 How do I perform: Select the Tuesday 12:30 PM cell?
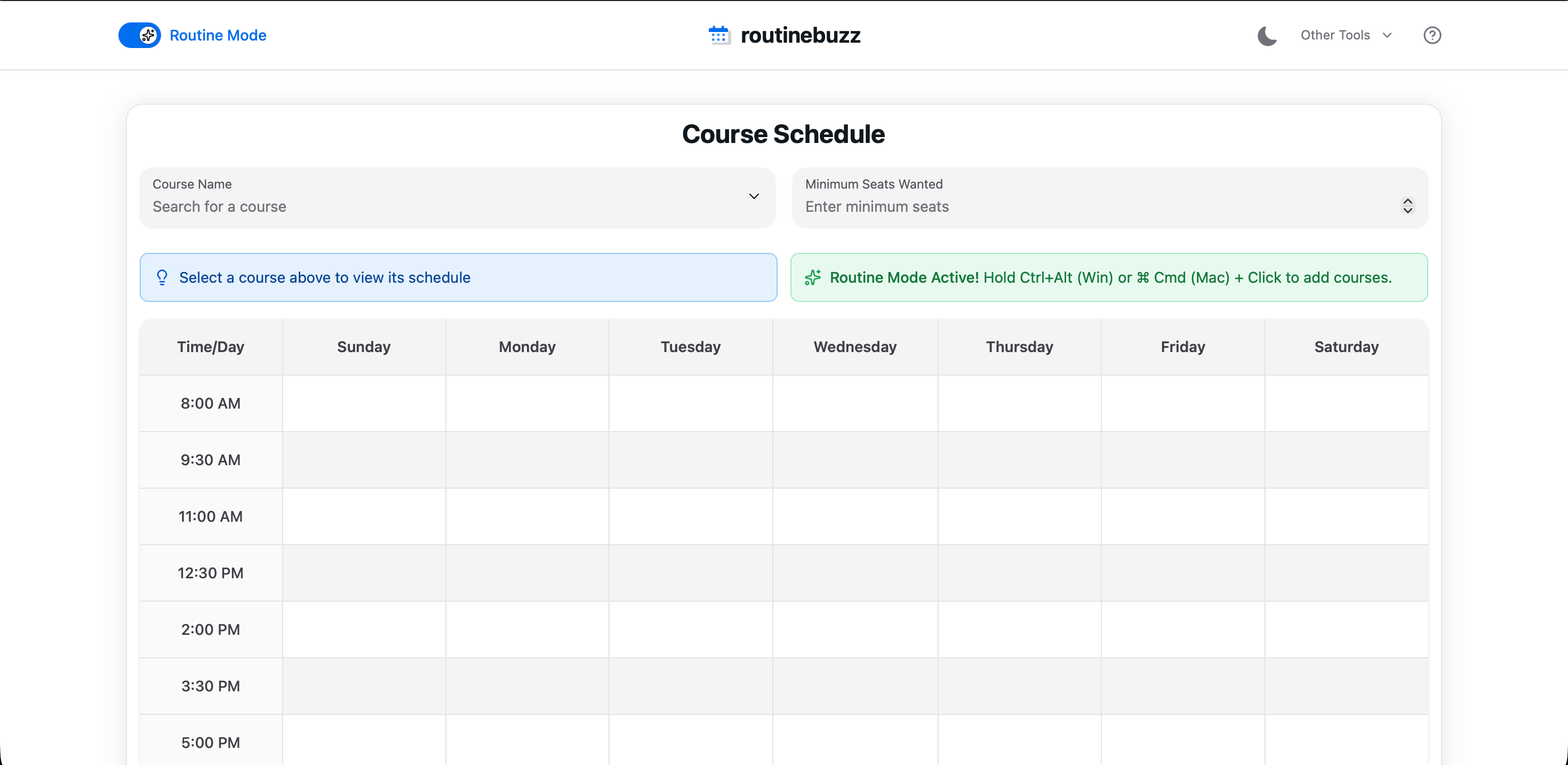[690, 573]
